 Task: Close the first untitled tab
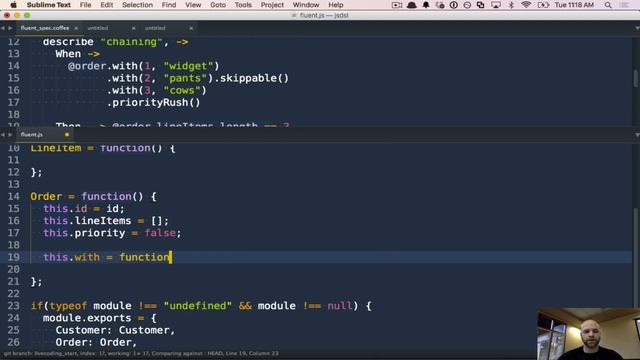[133, 28]
